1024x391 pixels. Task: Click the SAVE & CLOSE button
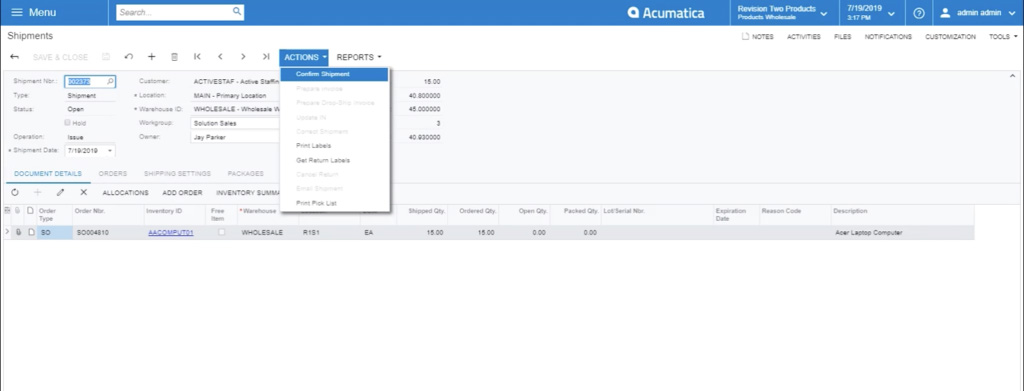click(x=60, y=57)
